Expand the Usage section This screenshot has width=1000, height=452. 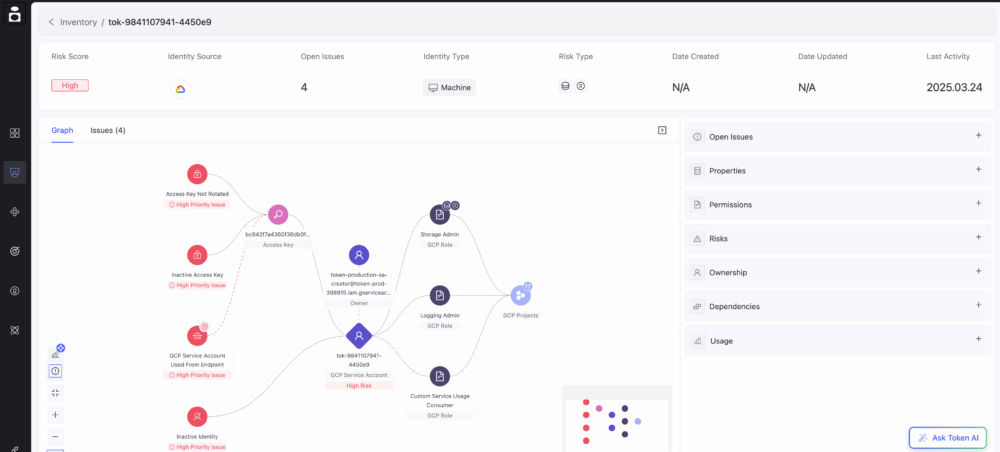pyautogui.click(x=838, y=340)
